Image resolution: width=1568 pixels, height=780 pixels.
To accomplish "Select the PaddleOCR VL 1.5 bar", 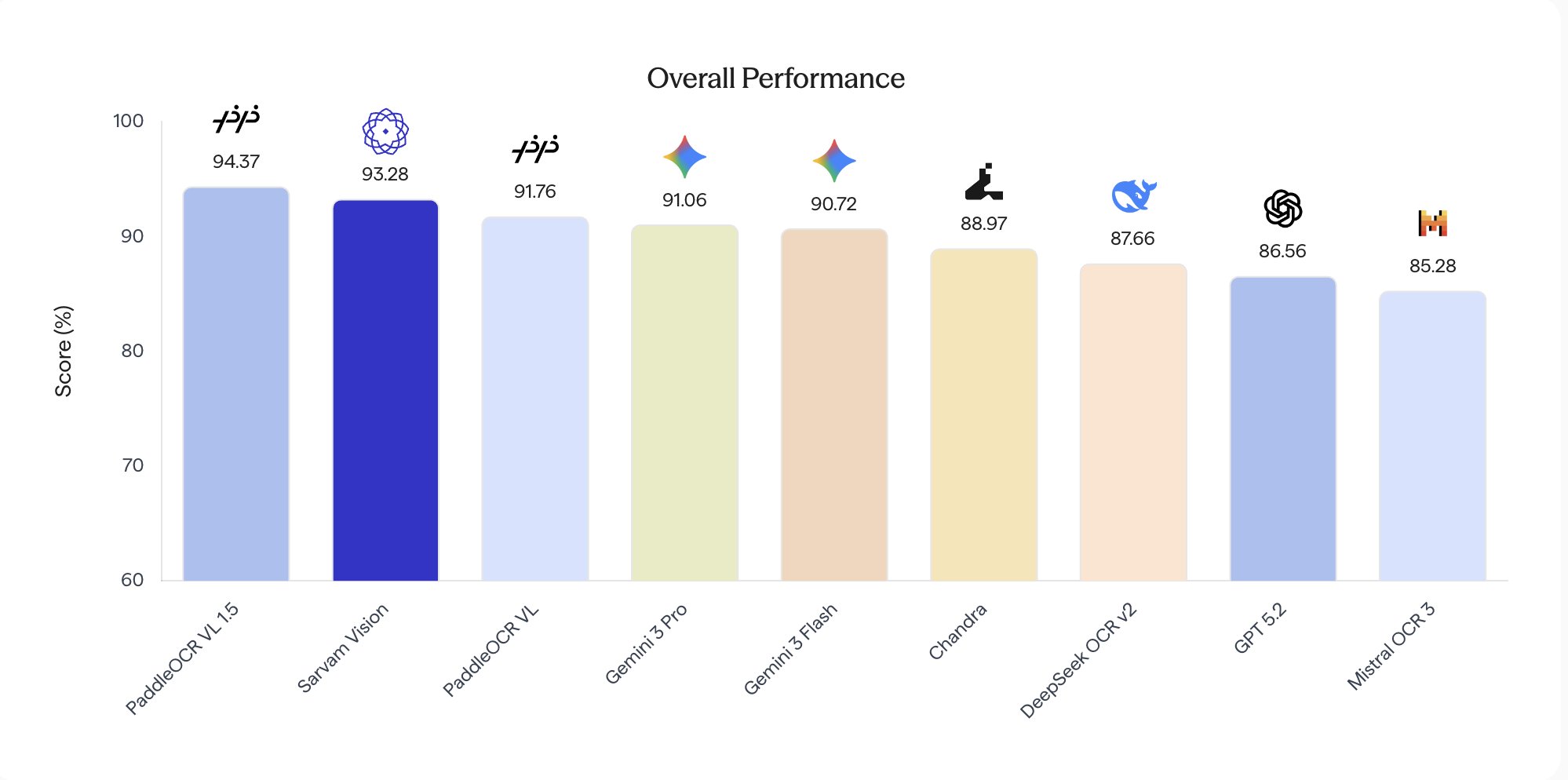I will [x=236, y=385].
